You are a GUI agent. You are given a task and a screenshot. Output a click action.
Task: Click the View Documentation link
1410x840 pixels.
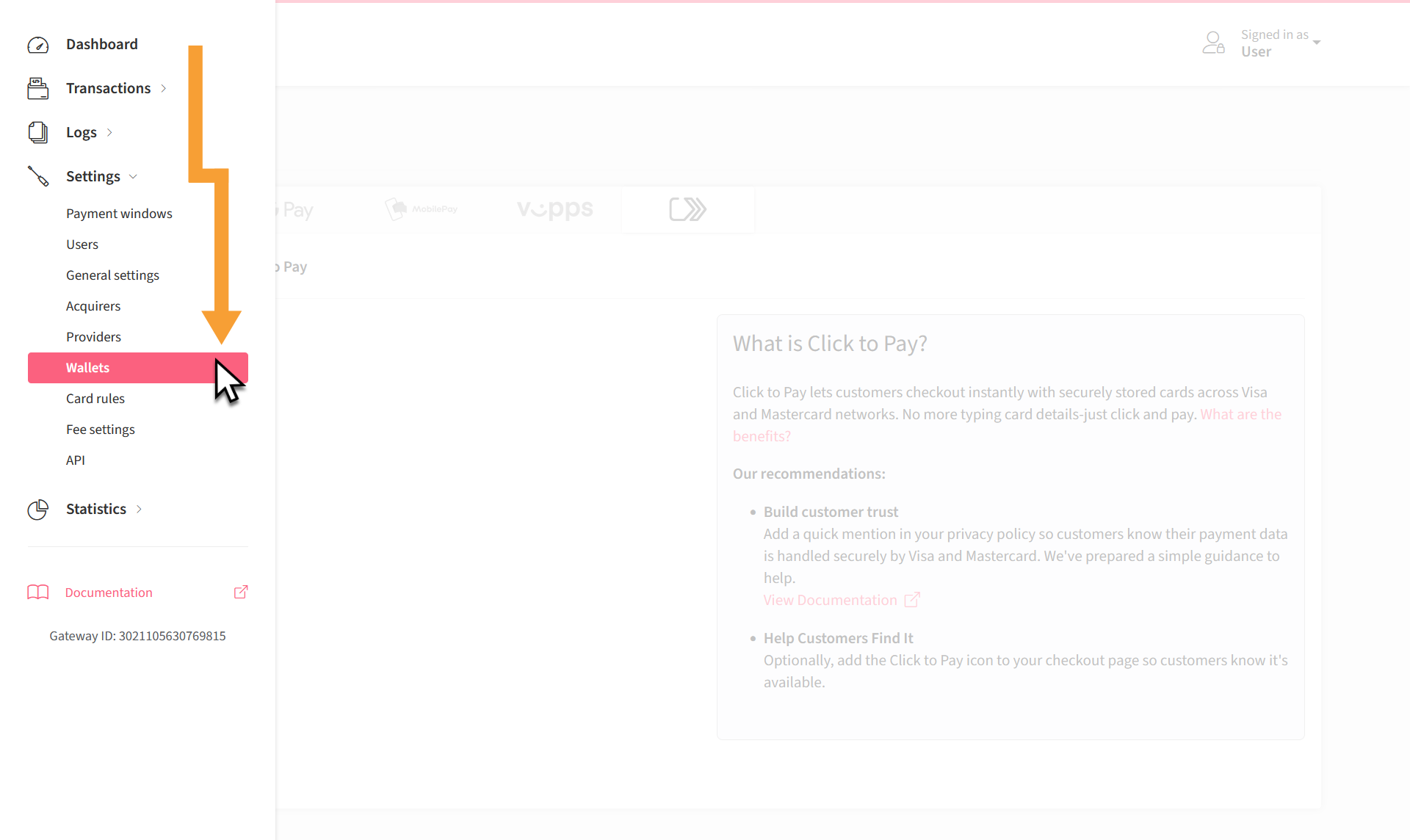click(830, 599)
